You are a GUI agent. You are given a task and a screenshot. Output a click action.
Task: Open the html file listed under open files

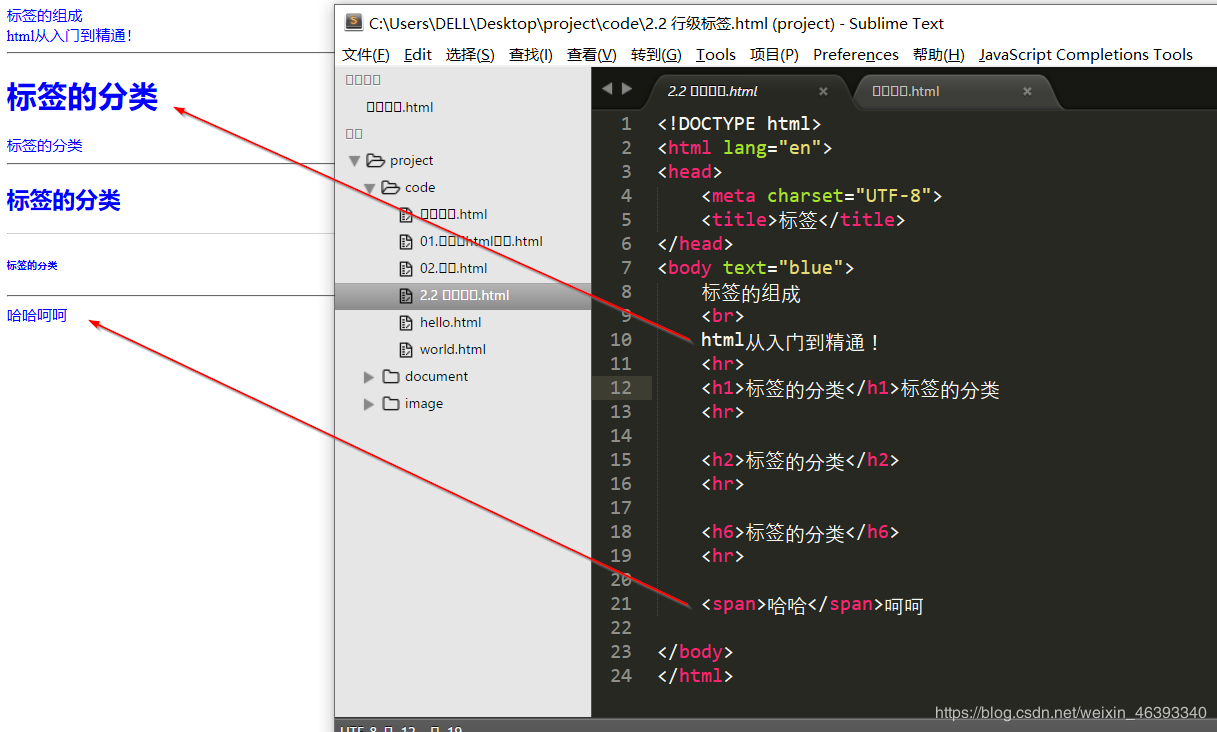400,107
